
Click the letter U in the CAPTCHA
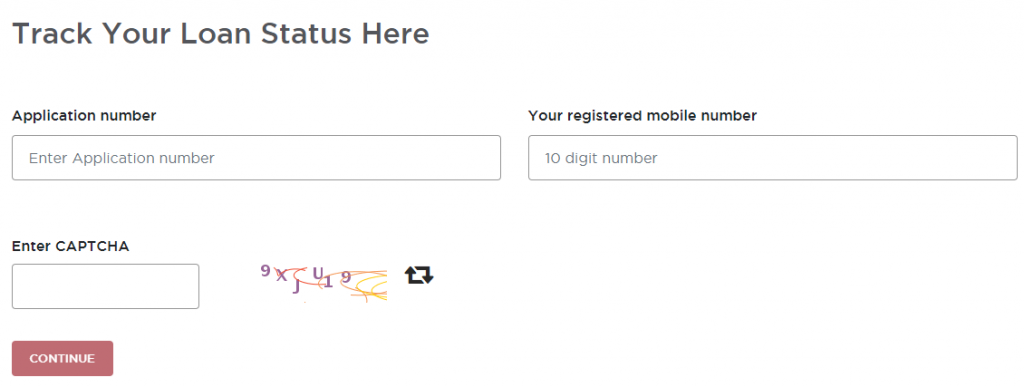[x=318, y=273]
